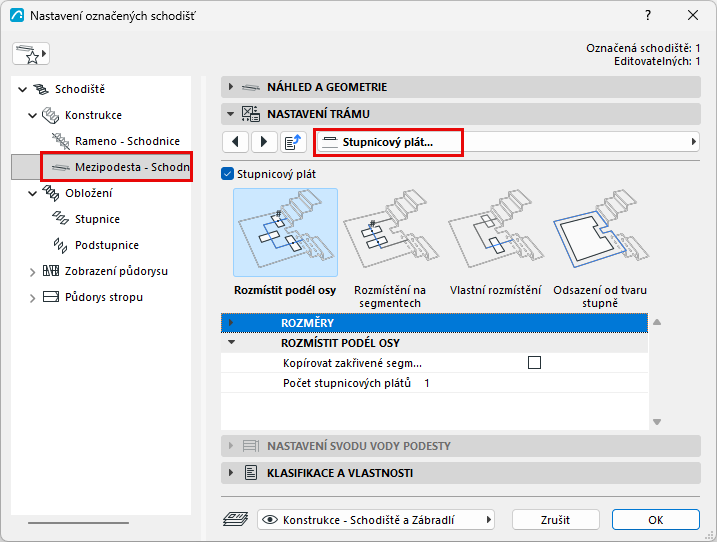This screenshot has height=542, width=717.
Task: Select Rozmístění na segmentech layout option
Action: point(390,232)
